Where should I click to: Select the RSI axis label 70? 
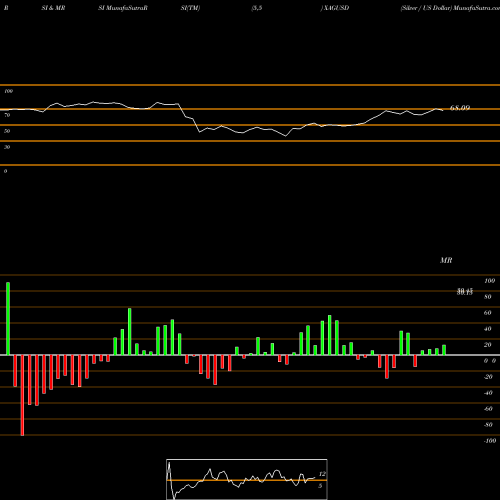[7, 115]
